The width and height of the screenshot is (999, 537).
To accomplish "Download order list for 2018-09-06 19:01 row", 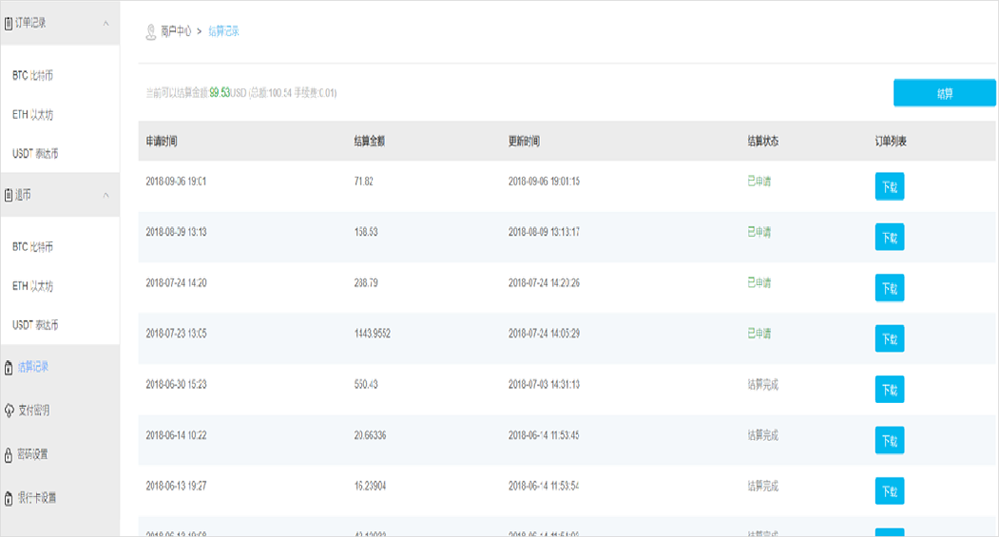I will [889, 186].
